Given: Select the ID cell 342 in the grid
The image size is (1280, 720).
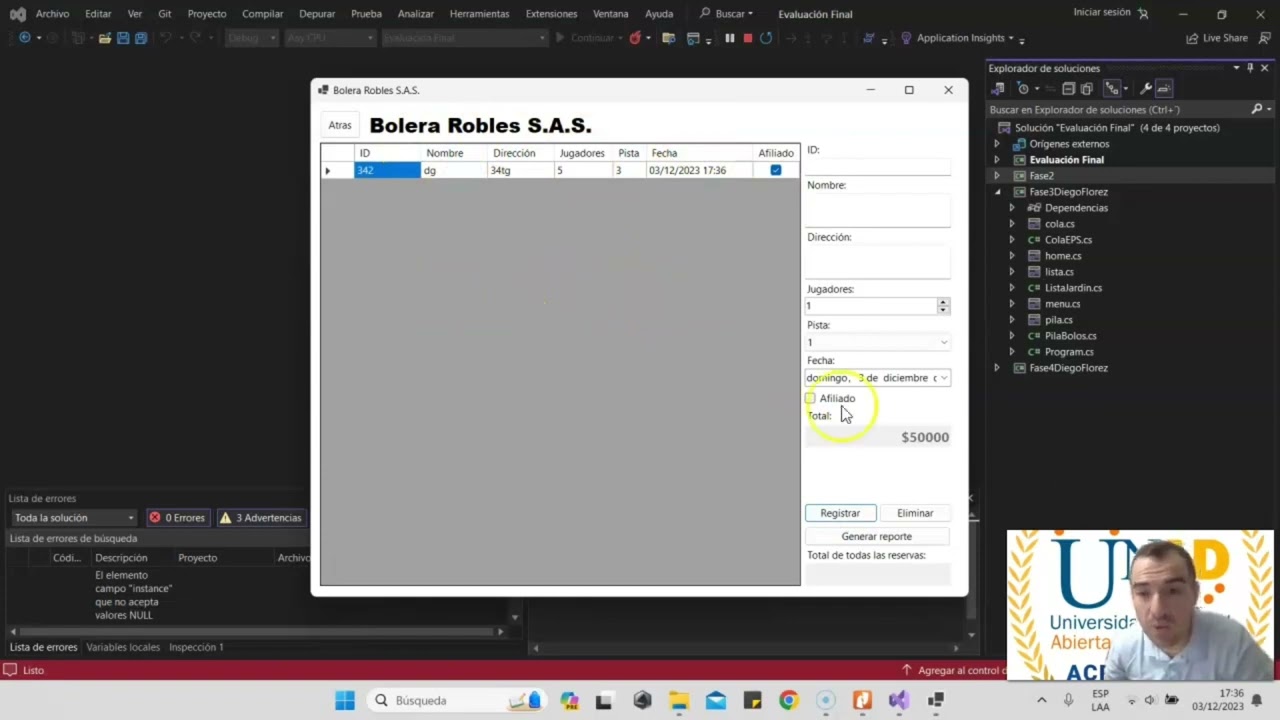Looking at the screenshot, I should point(387,170).
